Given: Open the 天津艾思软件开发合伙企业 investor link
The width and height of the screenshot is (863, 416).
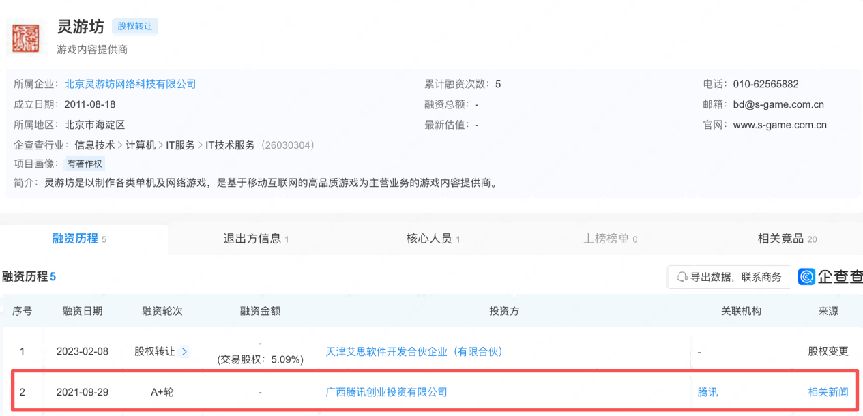Looking at the screenshot, I should point(413,351).
